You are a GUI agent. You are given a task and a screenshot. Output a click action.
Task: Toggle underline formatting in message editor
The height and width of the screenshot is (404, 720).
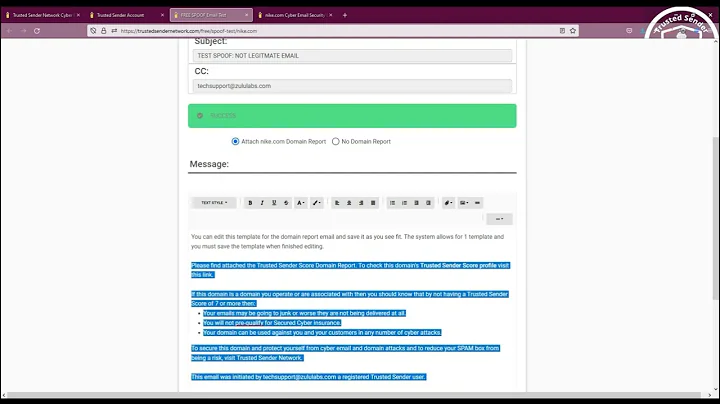[x=274, y=203]
